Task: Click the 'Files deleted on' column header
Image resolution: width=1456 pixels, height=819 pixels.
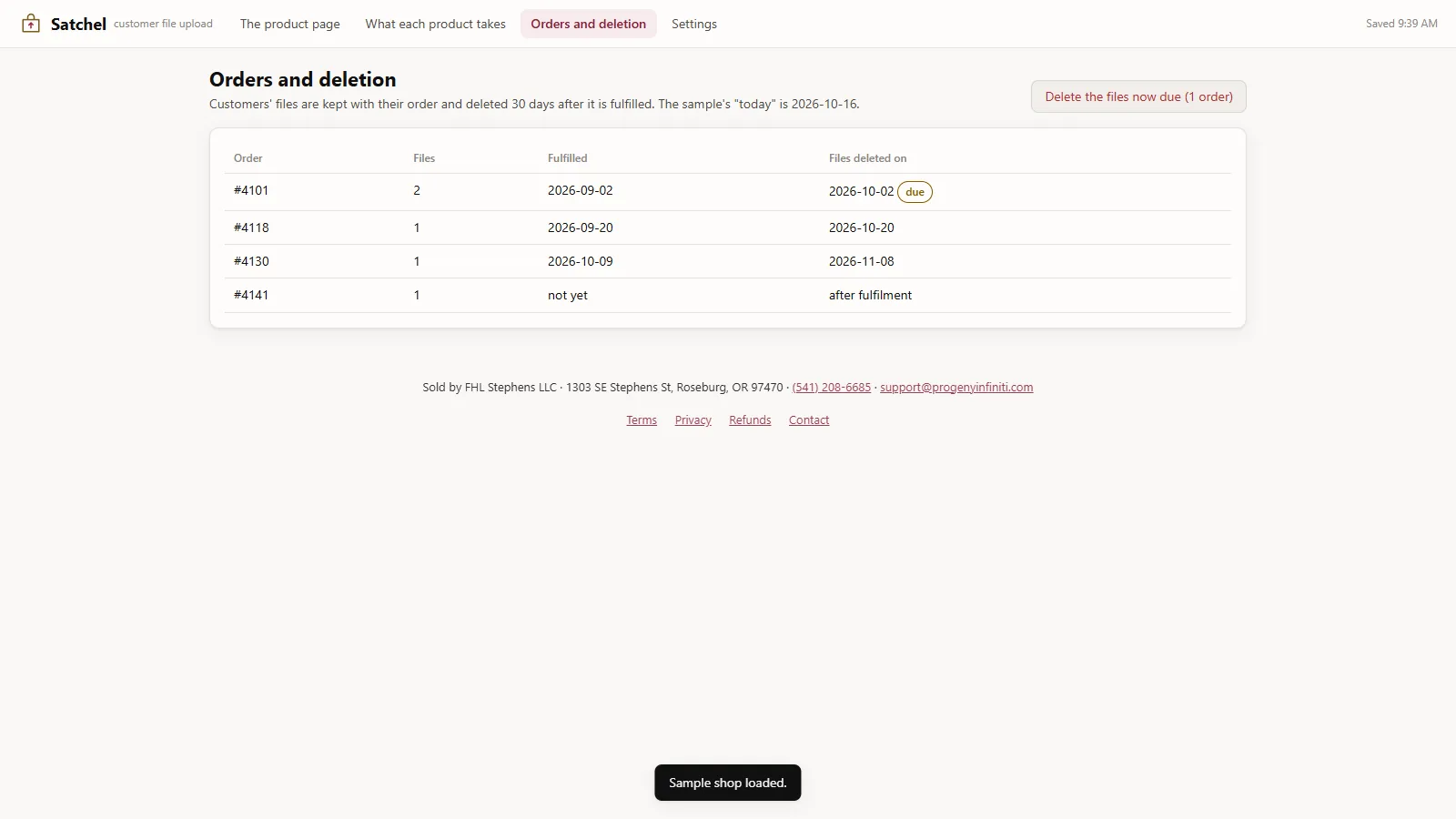Action: pos(867,158)
